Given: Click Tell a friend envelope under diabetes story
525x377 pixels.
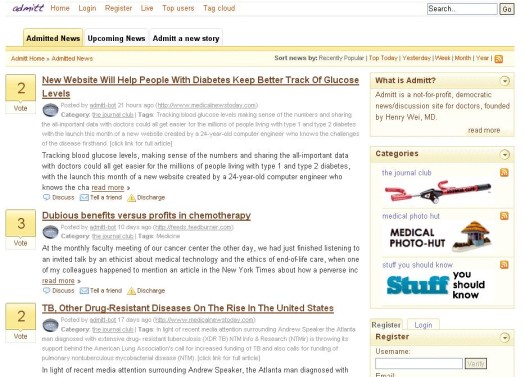Looking at the screenshot, I should point(84,198).
